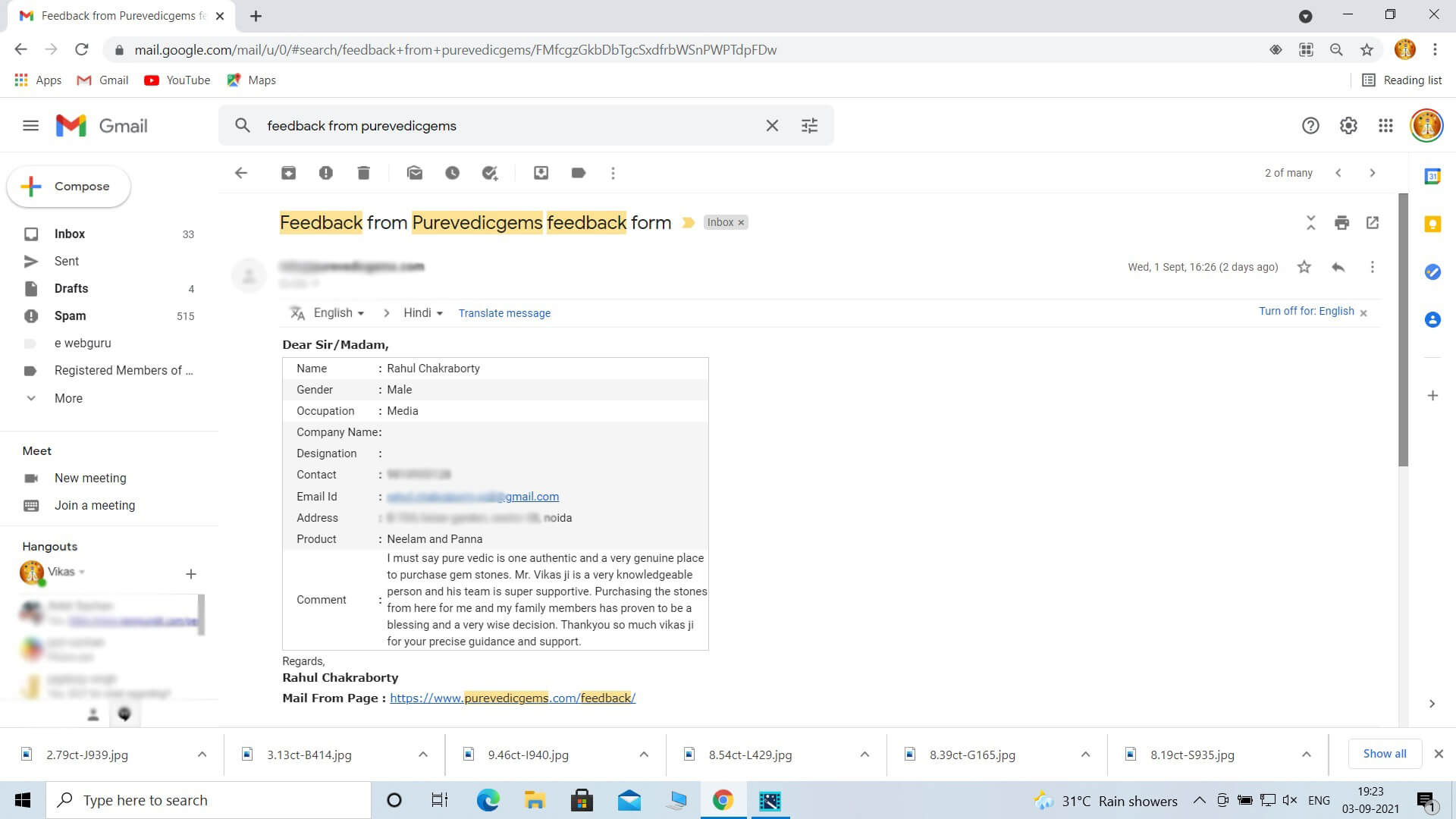Open the Google apps grid
The image size is (1456, 819).
(x=1385, y=126)
